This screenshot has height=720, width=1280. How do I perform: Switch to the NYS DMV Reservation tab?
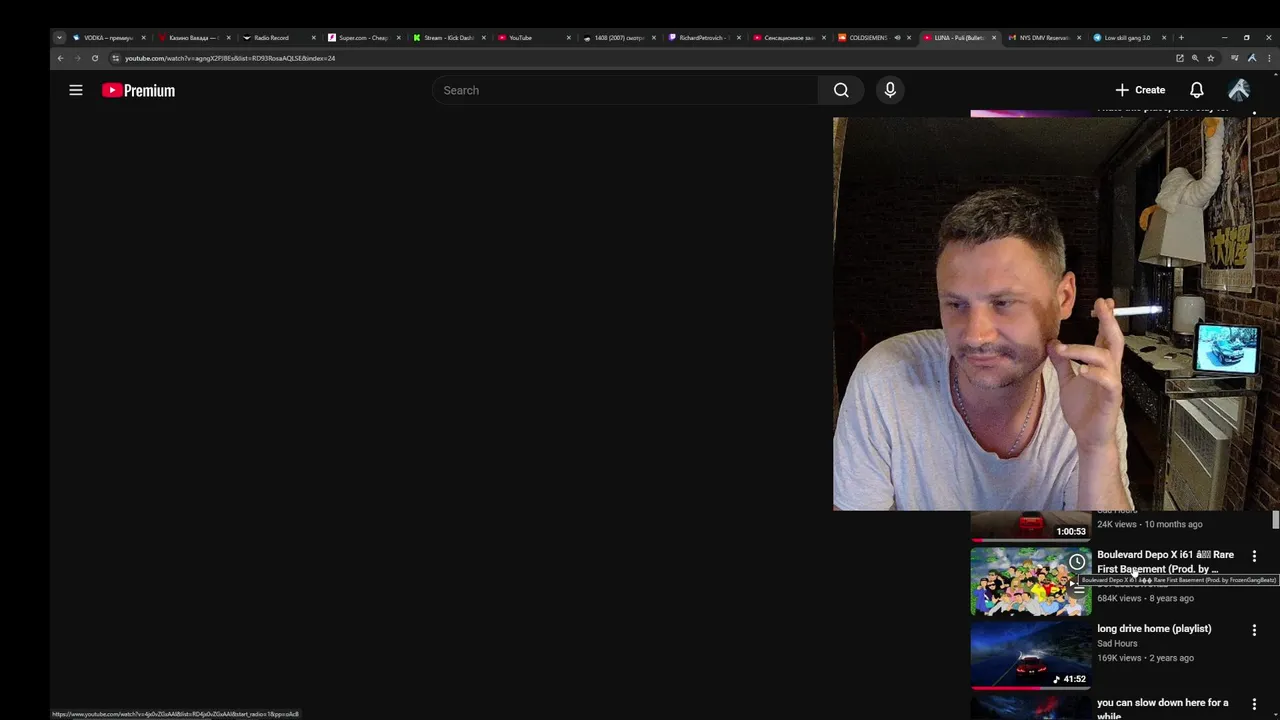point(1044,38)
